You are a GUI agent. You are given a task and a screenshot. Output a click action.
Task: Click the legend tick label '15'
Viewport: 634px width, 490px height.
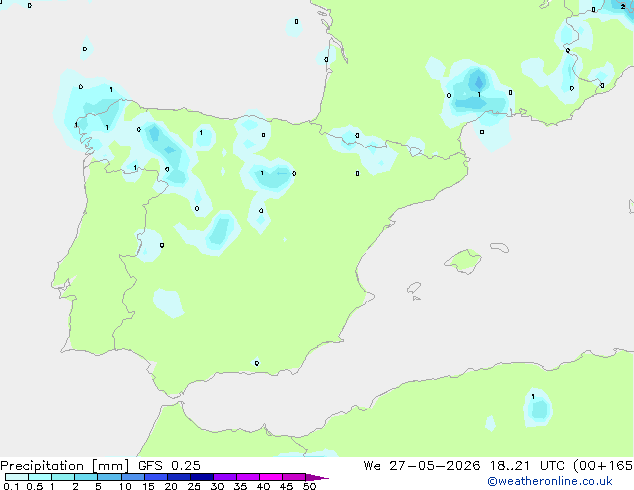tap(148, 486)
